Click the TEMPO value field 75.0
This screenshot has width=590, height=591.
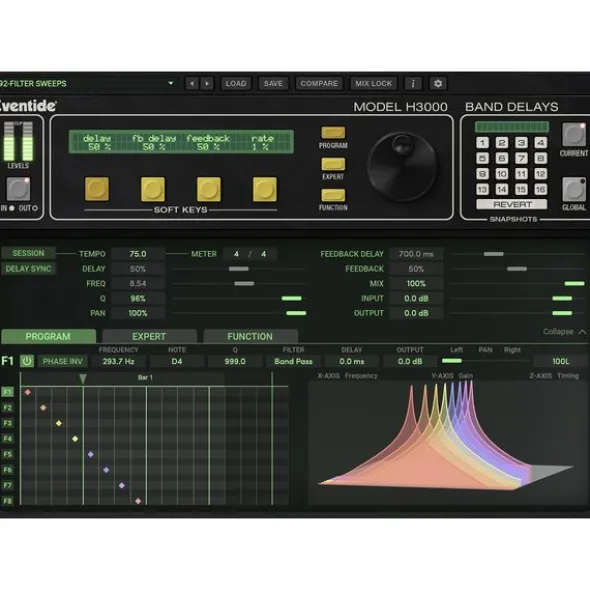tap(138, 254)
